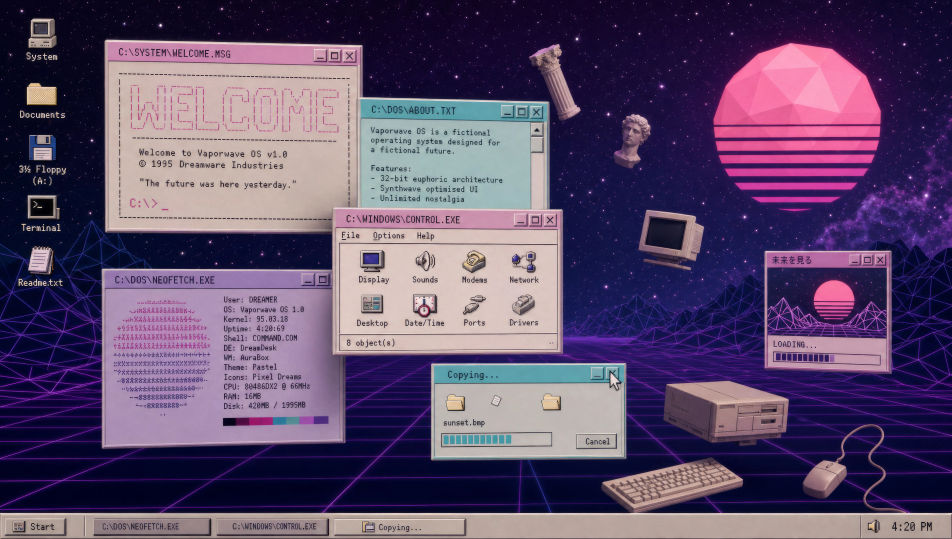Click 'Theme: Pastel' line in NEOFETCH
The width and height of the screenshot is (952, 539).
tap(250, 367)
